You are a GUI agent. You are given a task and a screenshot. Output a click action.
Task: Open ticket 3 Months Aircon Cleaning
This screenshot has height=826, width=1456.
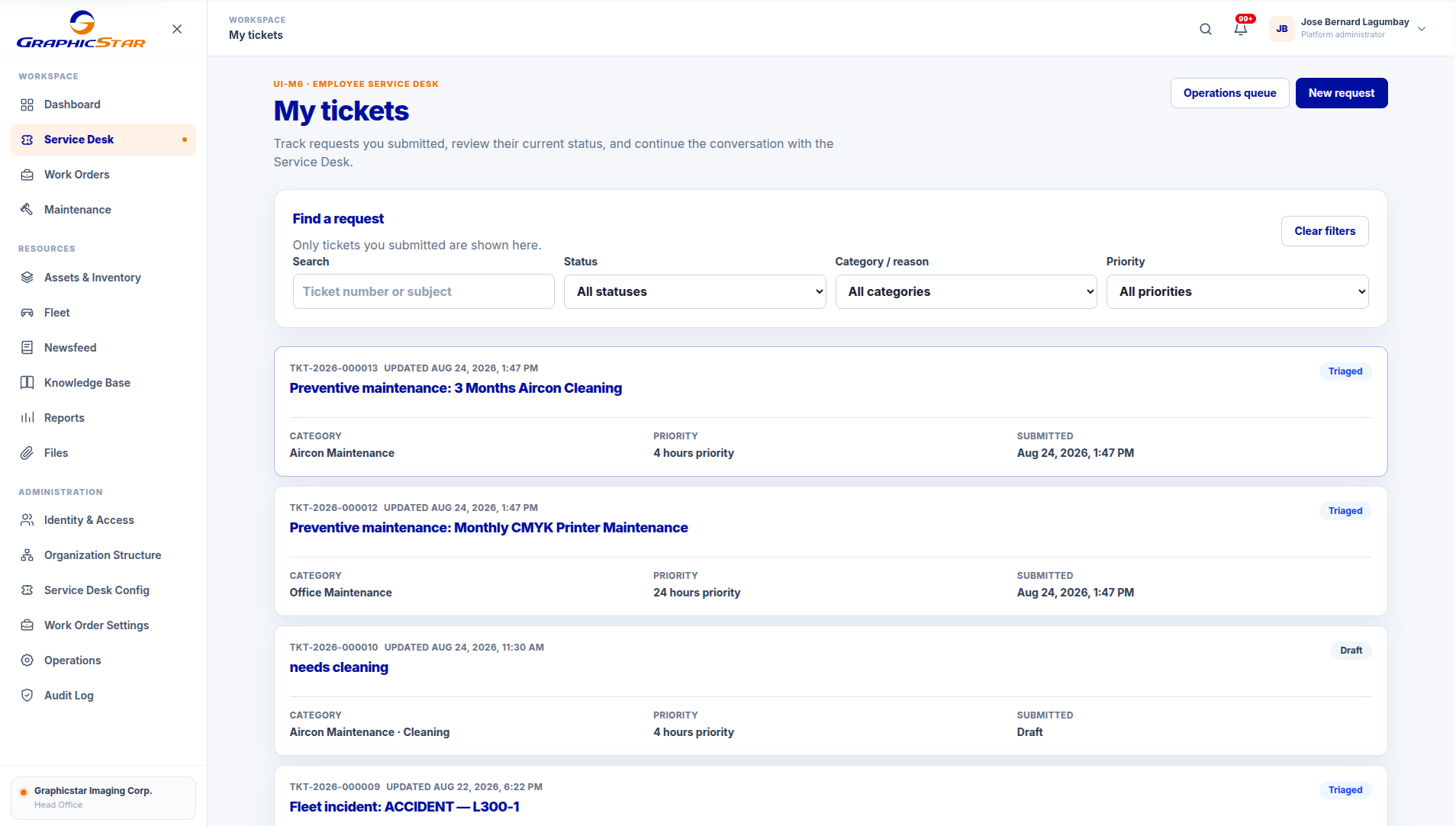(456, 388)
